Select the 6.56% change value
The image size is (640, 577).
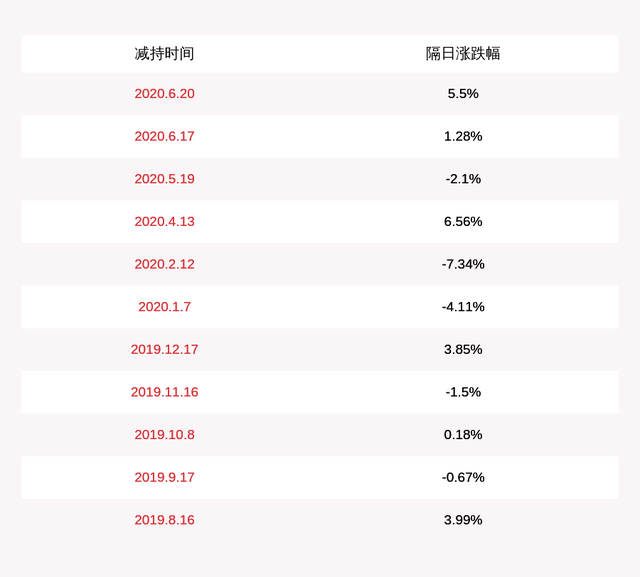point(463,222)
